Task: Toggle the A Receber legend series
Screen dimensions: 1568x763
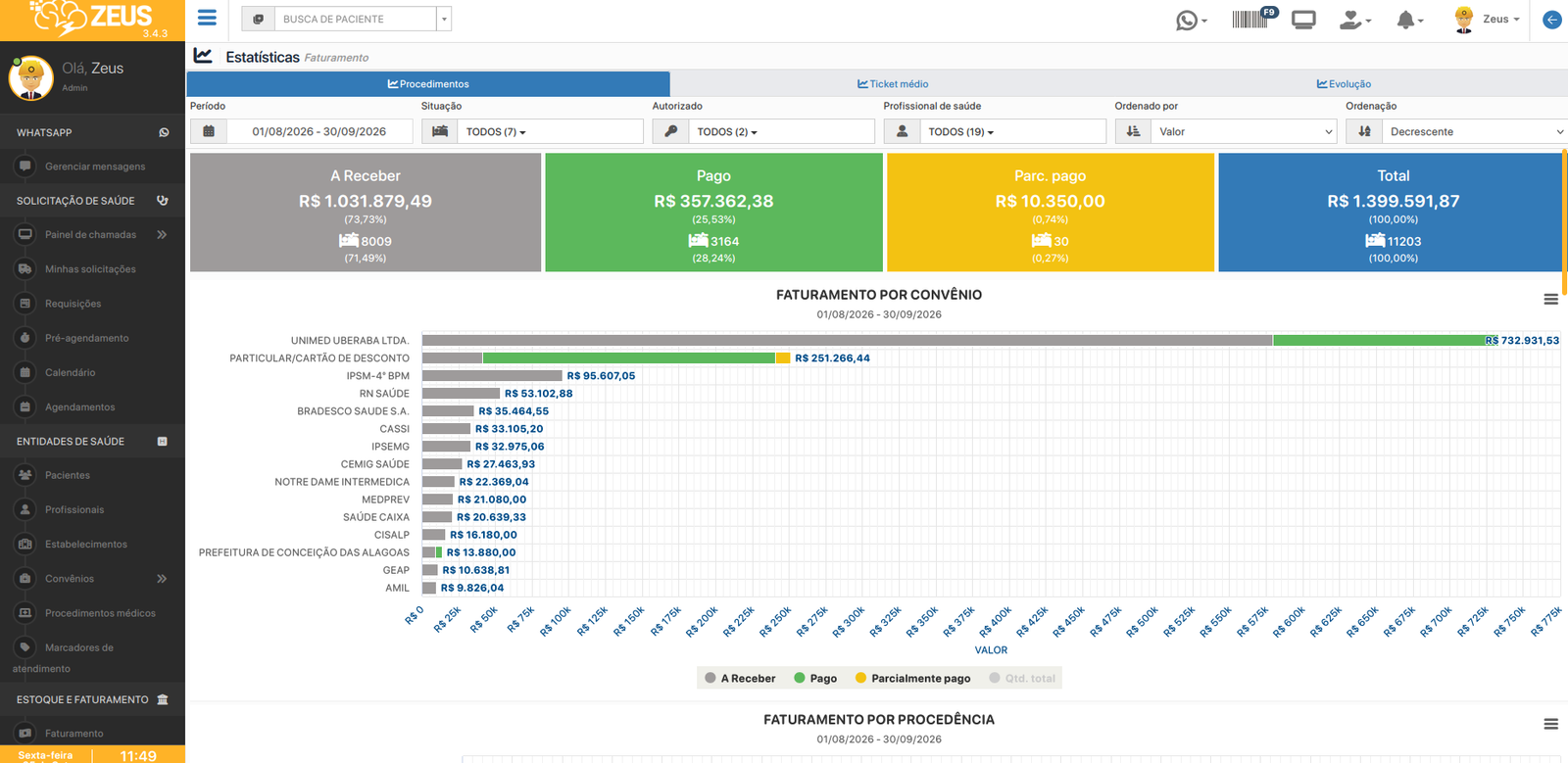Action: (740, 678)
